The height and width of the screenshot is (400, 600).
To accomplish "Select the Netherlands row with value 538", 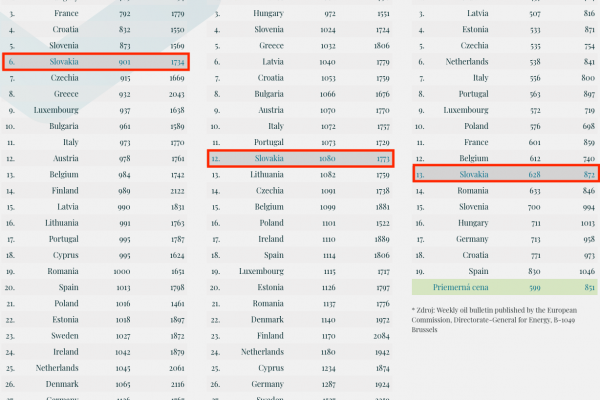I will [506, 62].
